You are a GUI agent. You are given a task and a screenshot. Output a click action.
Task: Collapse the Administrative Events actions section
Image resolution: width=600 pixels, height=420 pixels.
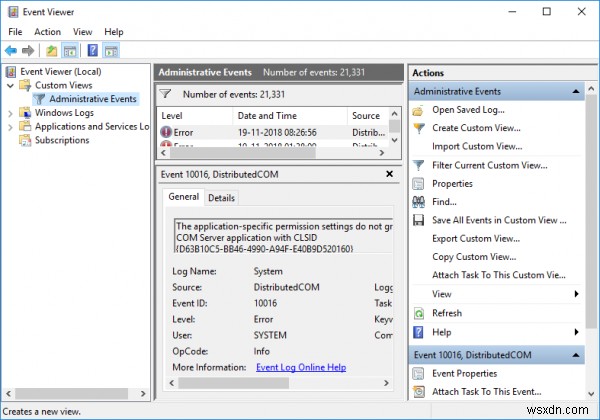coord(576,91)
